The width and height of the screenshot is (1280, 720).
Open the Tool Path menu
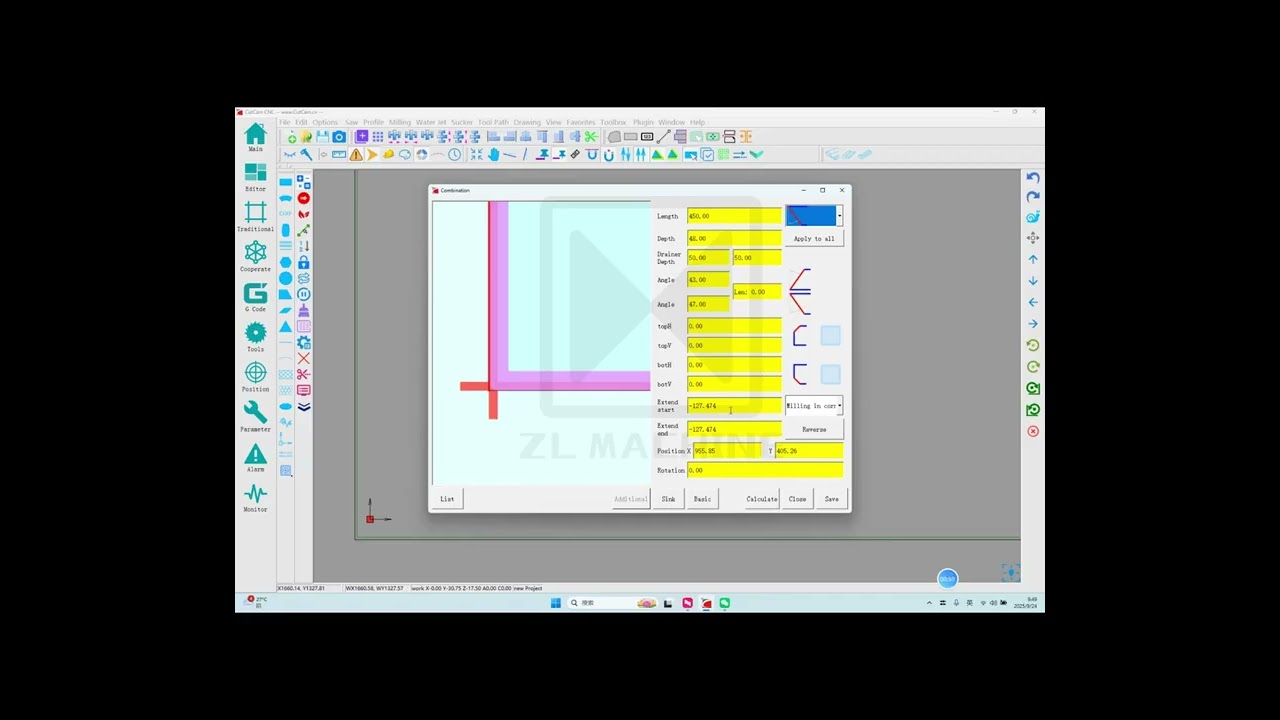point(493,122)
